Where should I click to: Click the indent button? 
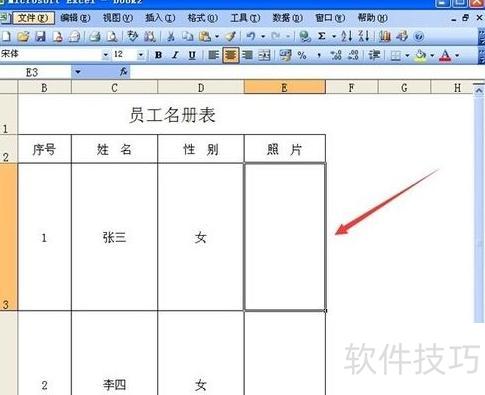coord(374,55)
